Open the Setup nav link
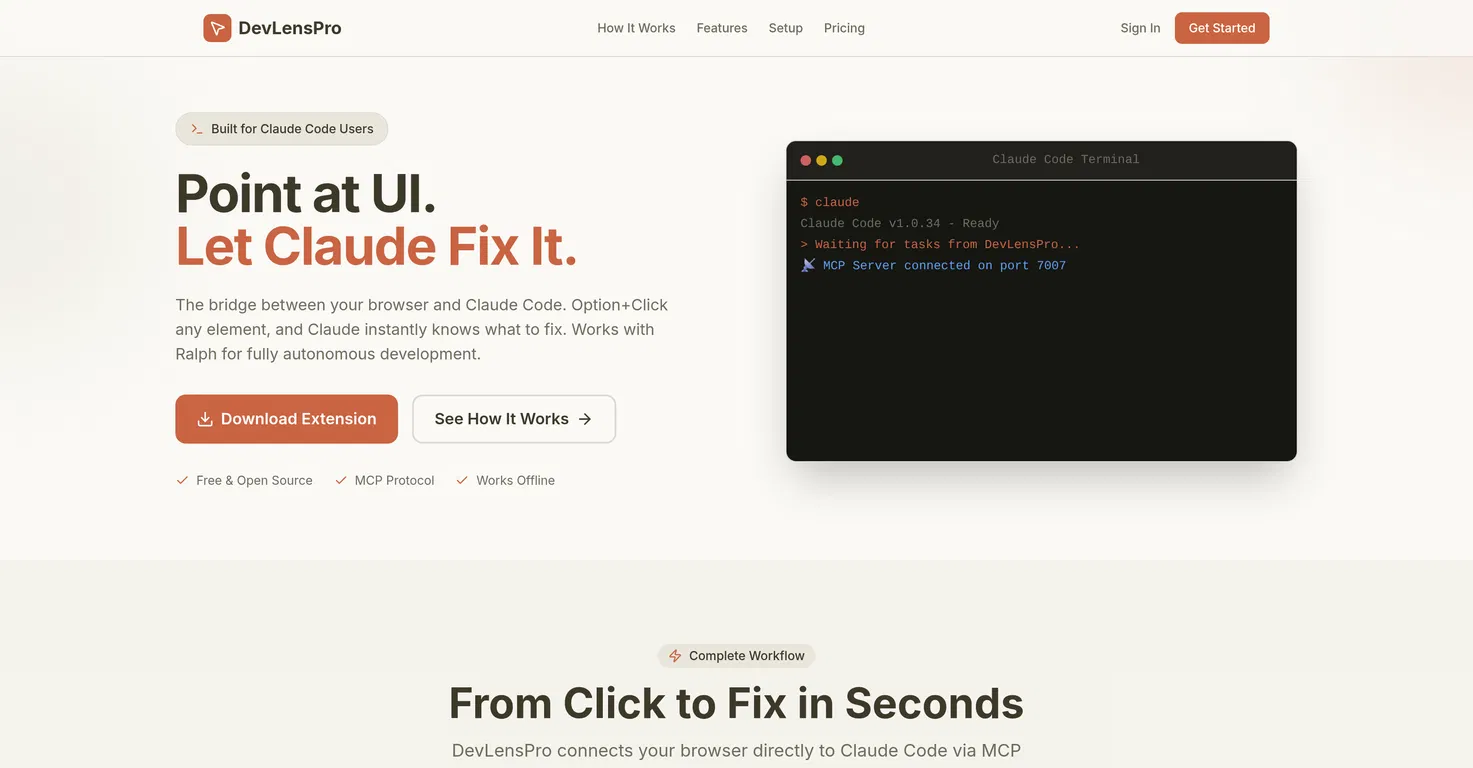The image size is (1473, 768). tap(786, 28)
